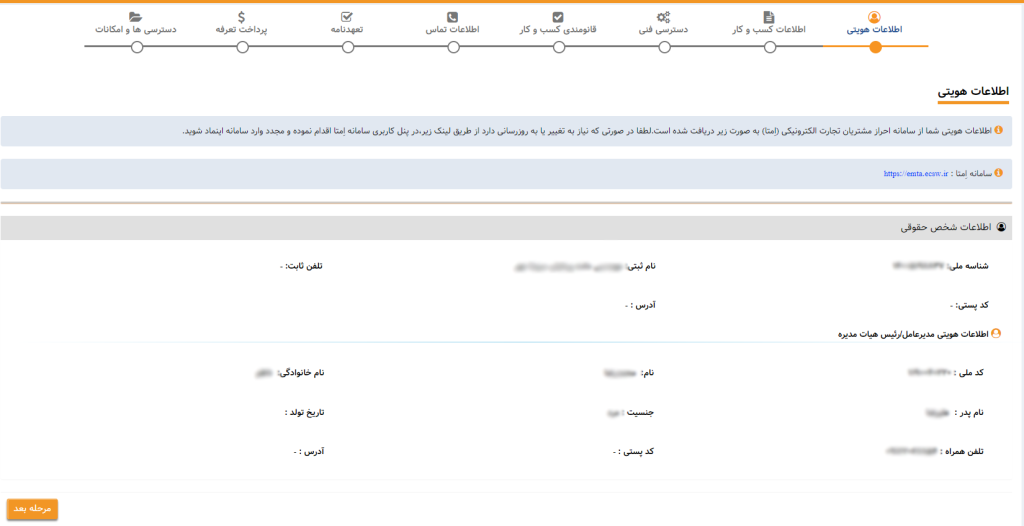This screenshot has height=526, width=1024.
Task: Click the اطلاعات هویتی page heading
Action: tap(973, 91)
